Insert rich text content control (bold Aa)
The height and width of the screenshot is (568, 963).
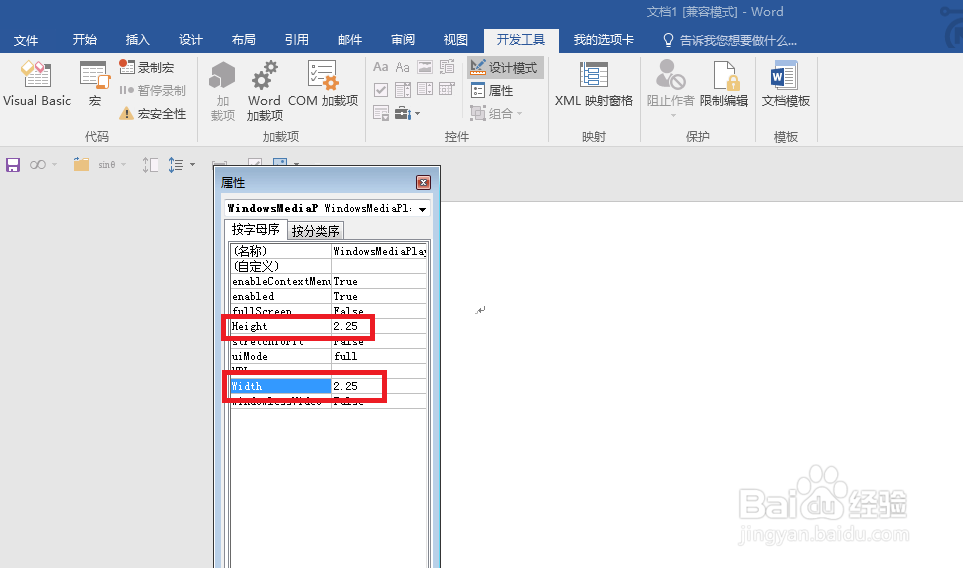[x=380, y=67]
